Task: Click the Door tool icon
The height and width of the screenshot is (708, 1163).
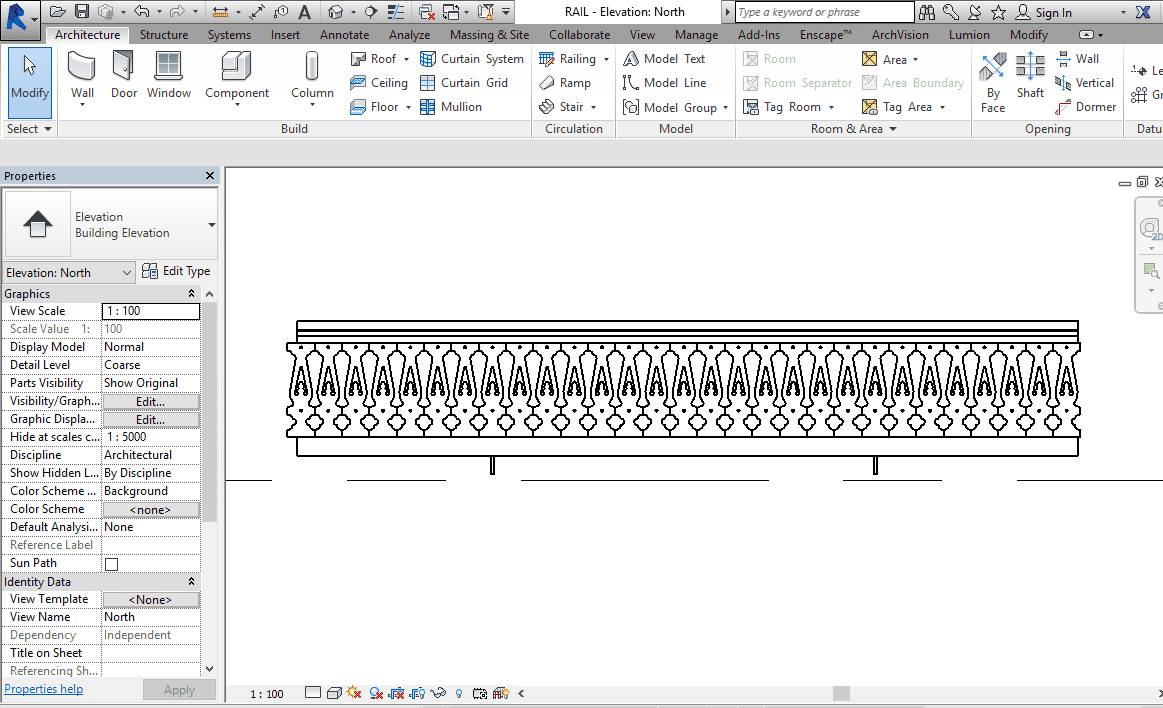Action: click(x=124, y=76)
